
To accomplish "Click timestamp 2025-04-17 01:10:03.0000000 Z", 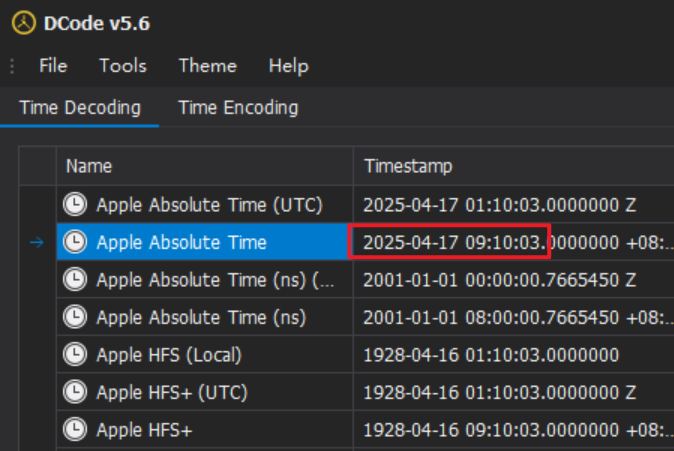I will (x=499, y=205).
